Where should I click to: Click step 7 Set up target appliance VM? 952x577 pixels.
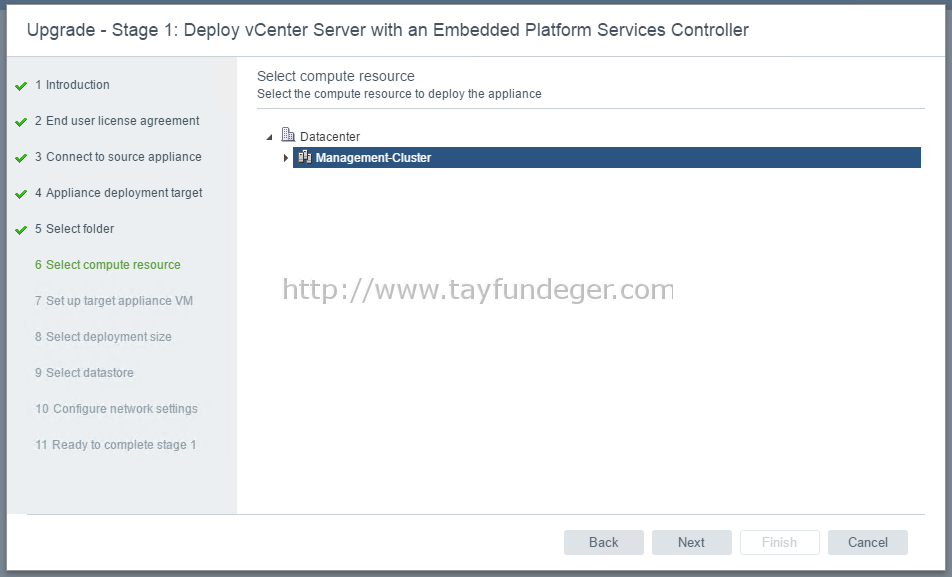point(114,301)
